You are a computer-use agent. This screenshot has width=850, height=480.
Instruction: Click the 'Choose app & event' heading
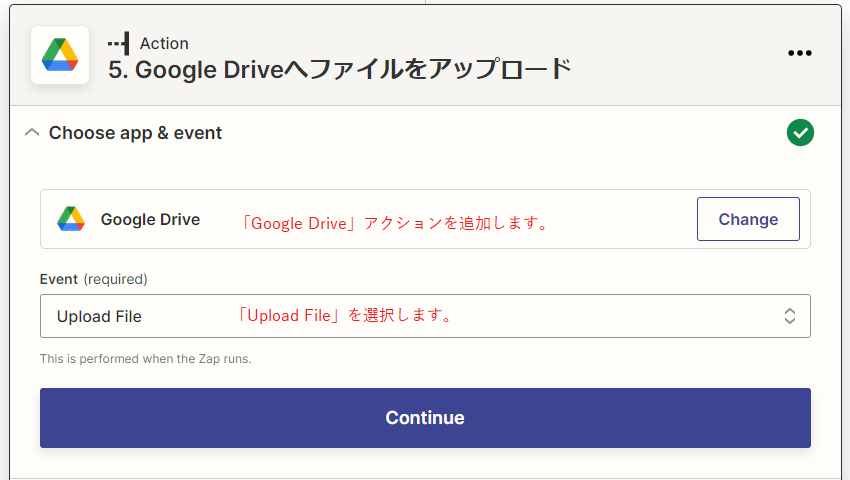(x=135, y=133)
